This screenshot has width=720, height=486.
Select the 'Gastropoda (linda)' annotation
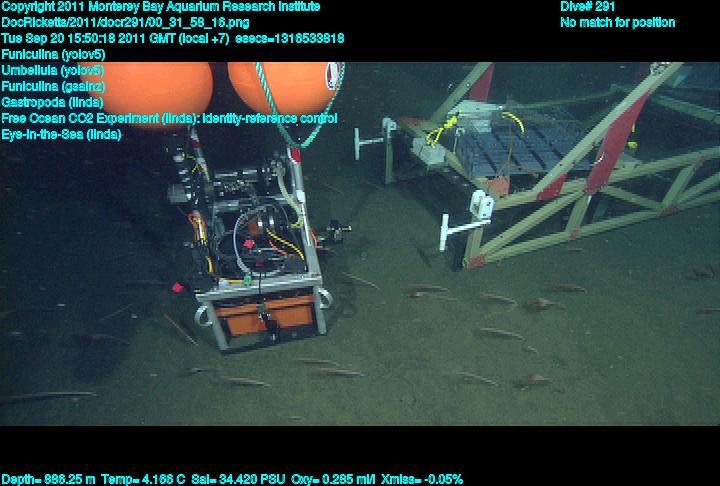coord(52,102)
